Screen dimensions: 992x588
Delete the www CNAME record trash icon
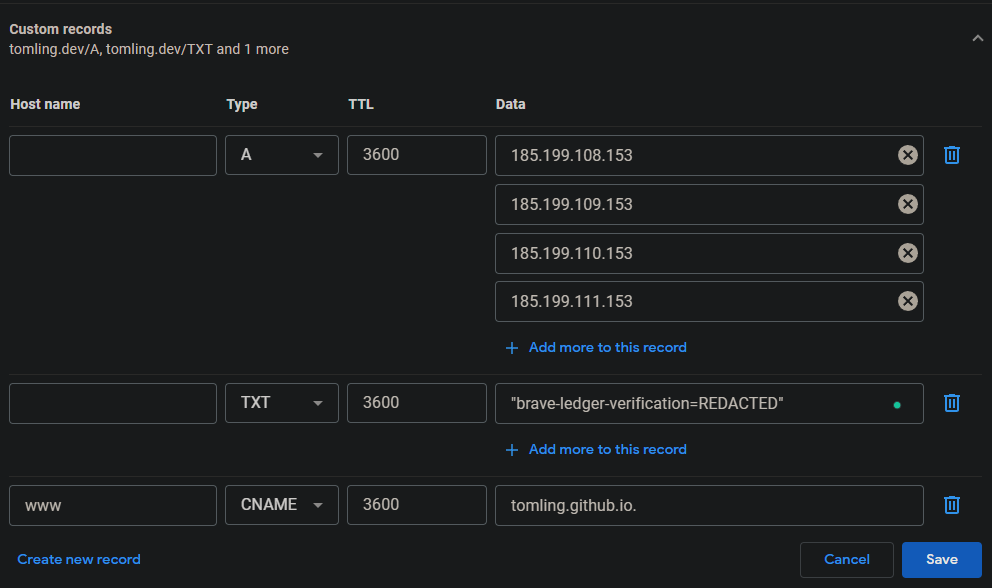point(952,505)
